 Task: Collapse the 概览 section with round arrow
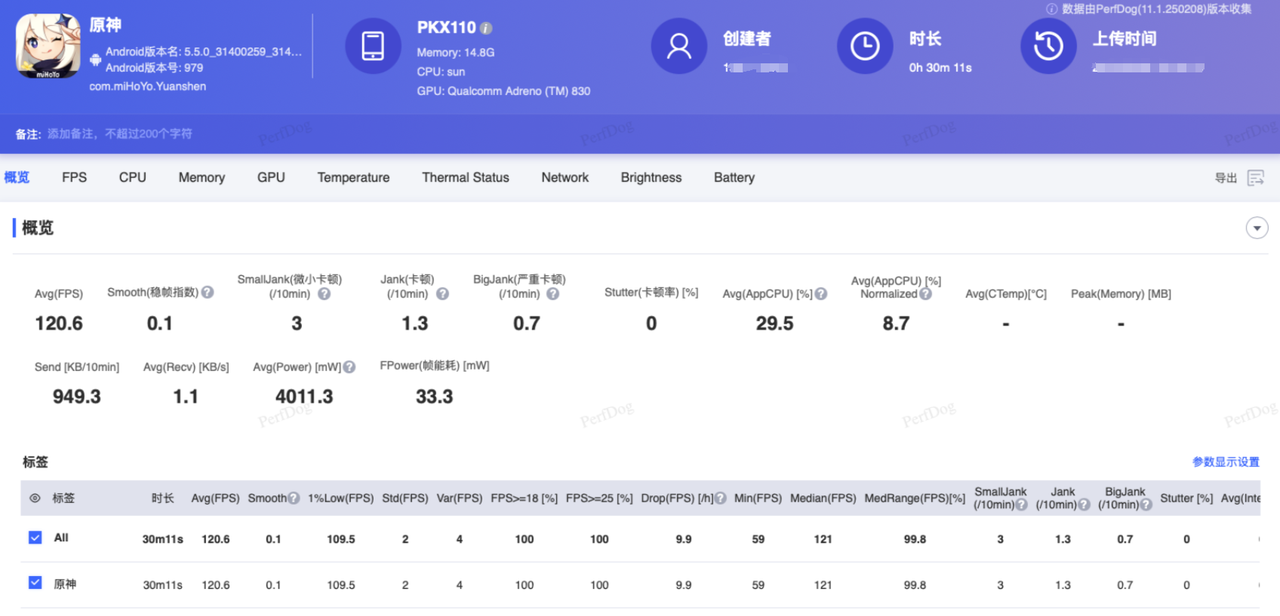point(1258,228)
